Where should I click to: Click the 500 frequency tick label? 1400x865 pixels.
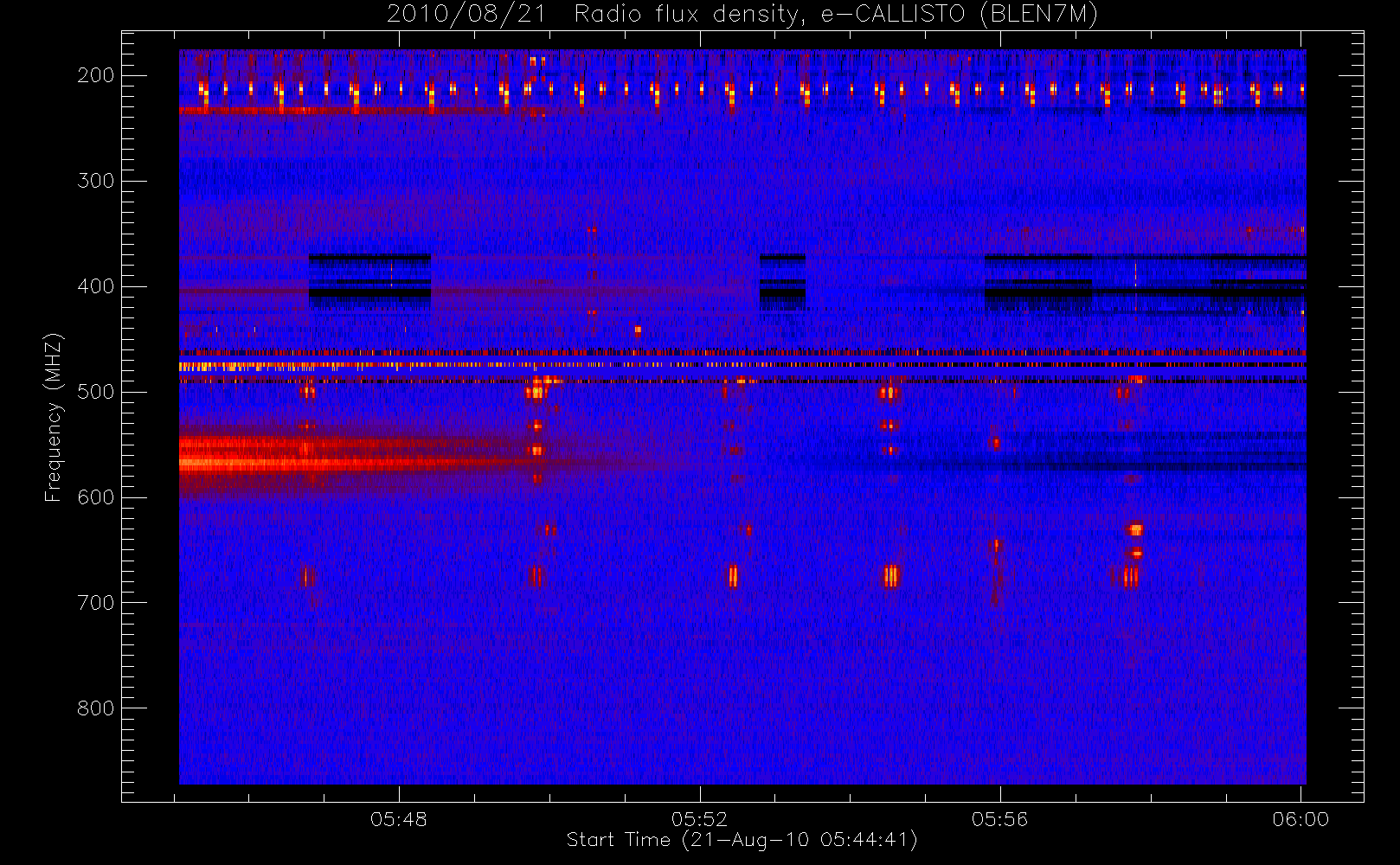coord(95,392)
